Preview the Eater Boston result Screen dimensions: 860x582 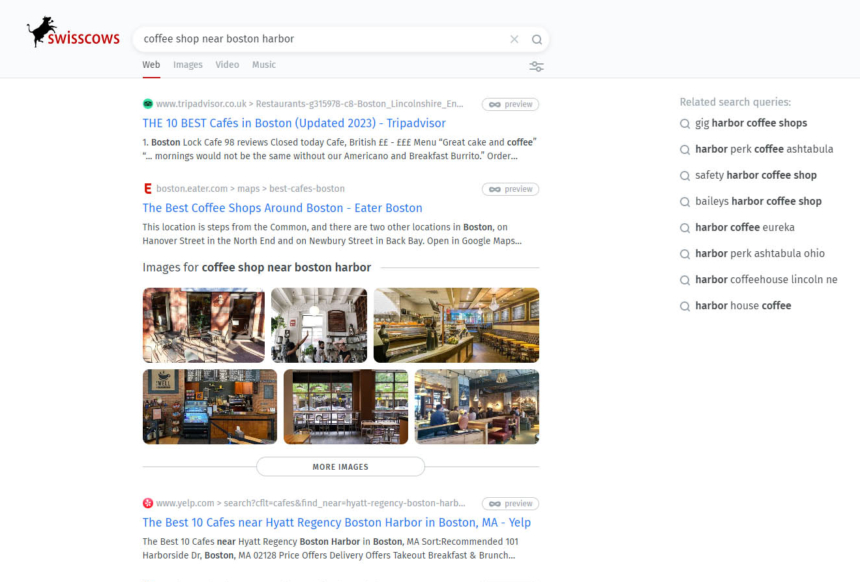coord(510,189)
